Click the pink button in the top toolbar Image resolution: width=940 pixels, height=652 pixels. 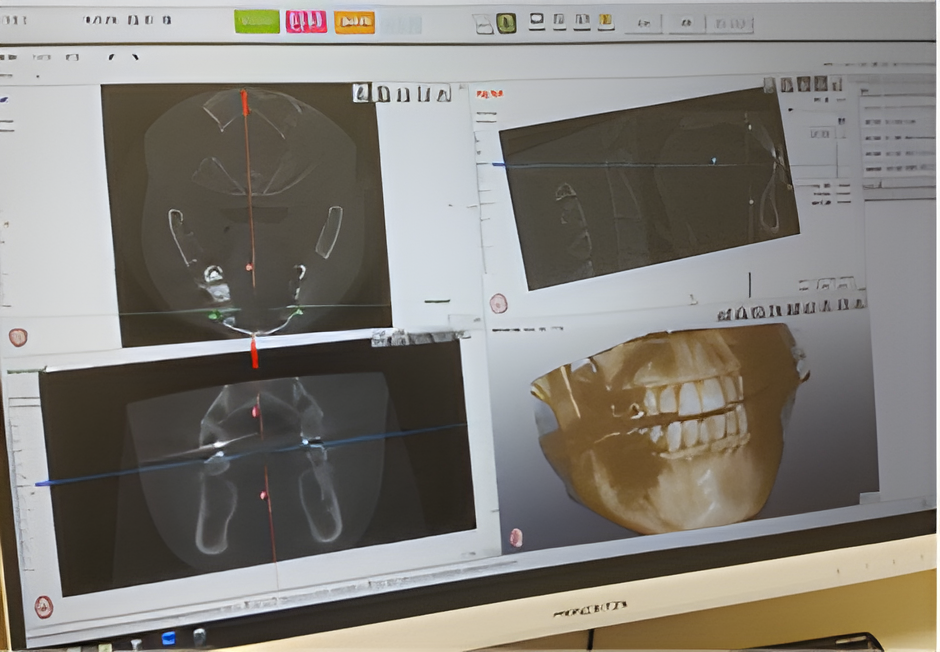pos(306,22)
